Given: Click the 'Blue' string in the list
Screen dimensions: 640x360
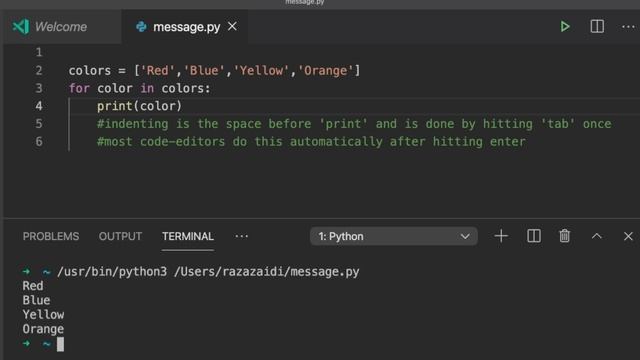Looking at the screenshot, I should tap(204, 71).
